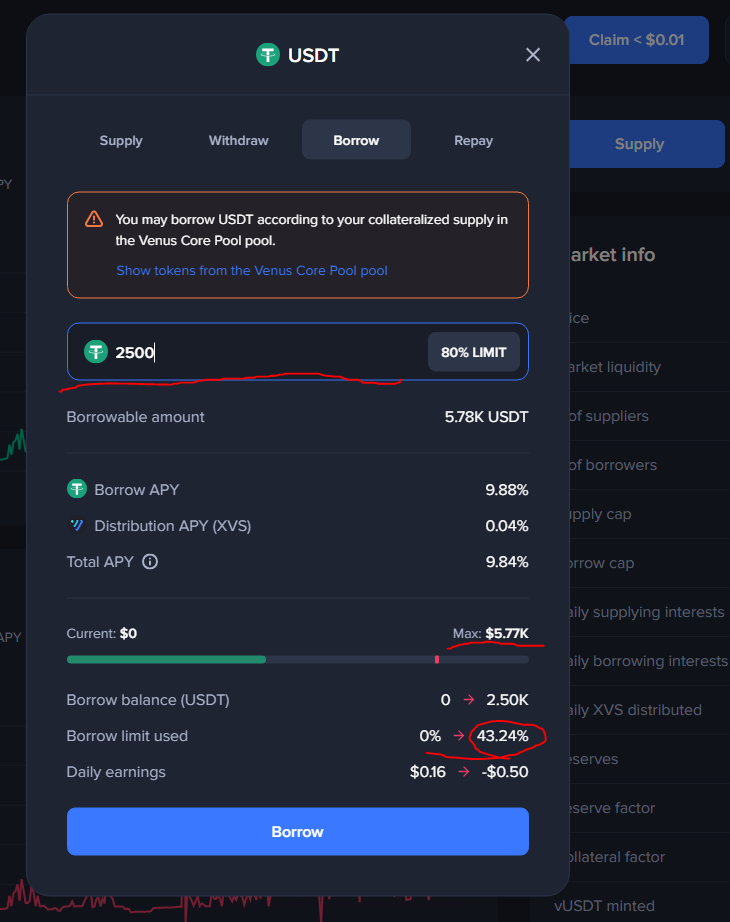Click arrow in Daily earnings row
Screen dimensions: 730x922
[464, 771]
